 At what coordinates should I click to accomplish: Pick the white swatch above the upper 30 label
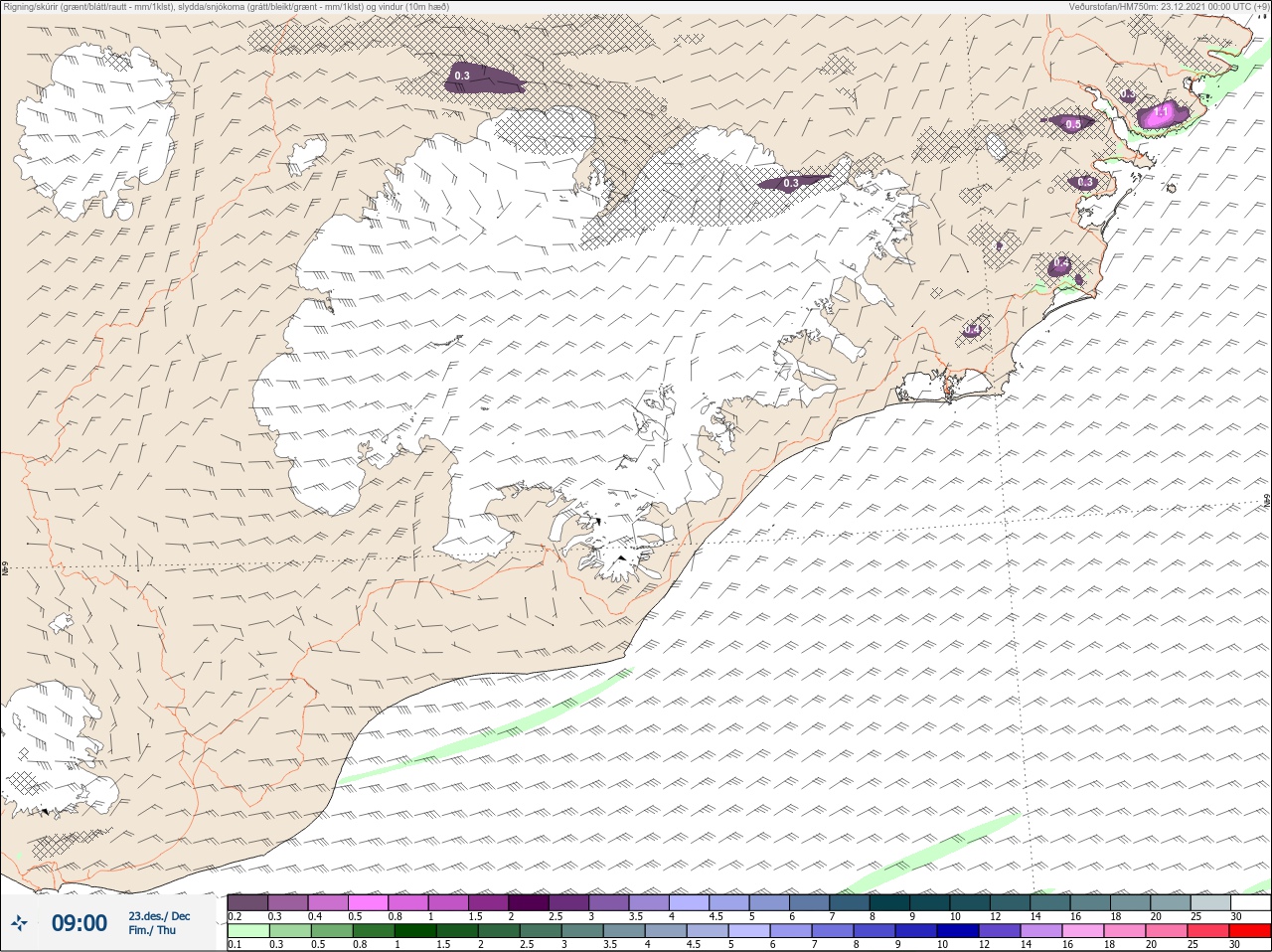pos(1250,902)
